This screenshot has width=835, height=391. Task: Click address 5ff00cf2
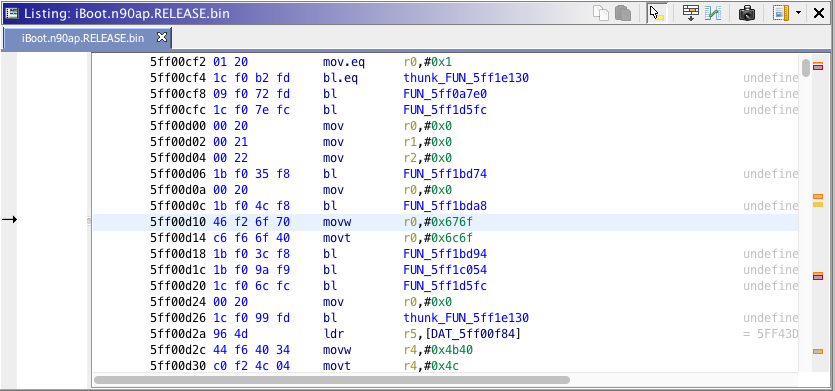(178, 62)
